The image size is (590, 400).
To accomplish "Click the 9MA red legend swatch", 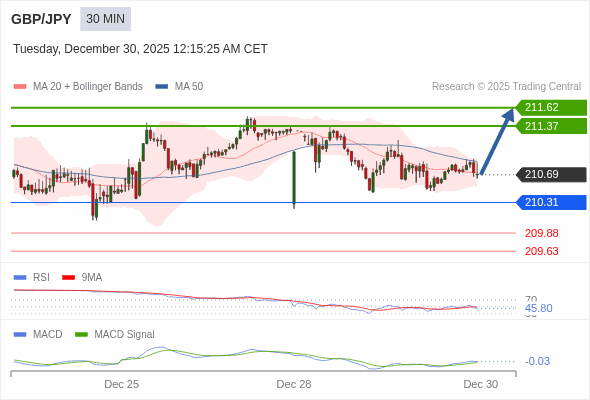I will pos(68,278).
